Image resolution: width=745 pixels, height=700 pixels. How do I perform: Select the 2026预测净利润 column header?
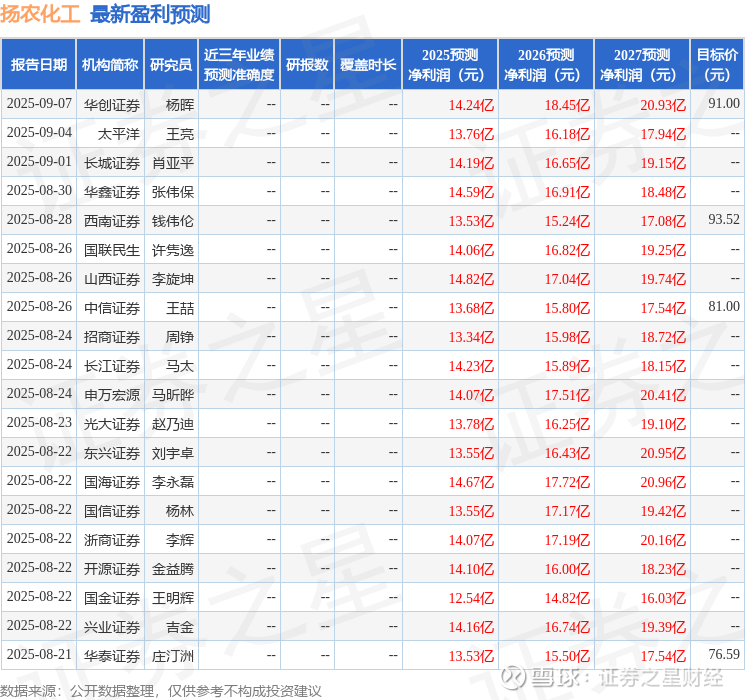(x=546, y=65)
